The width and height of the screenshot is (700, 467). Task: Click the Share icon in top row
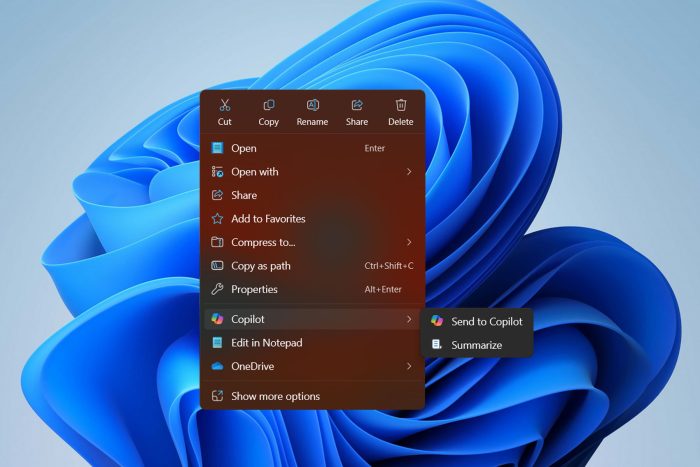[x=357, y=105]
